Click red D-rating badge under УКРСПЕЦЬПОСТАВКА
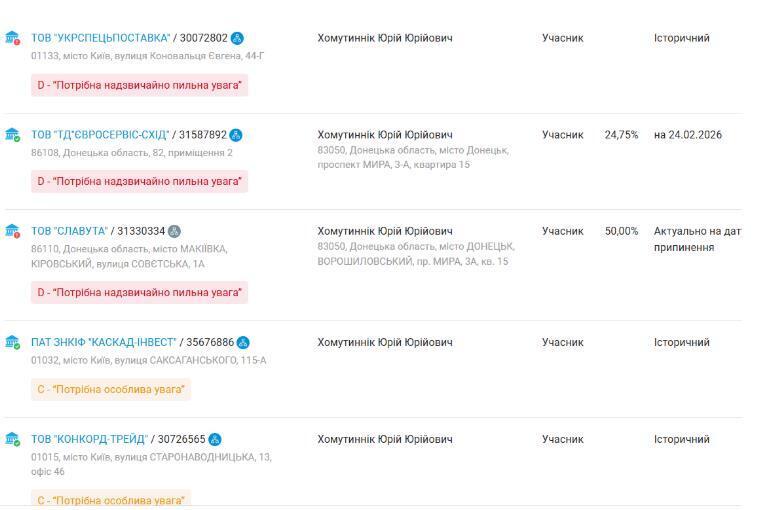 click(x=139, y=85)
